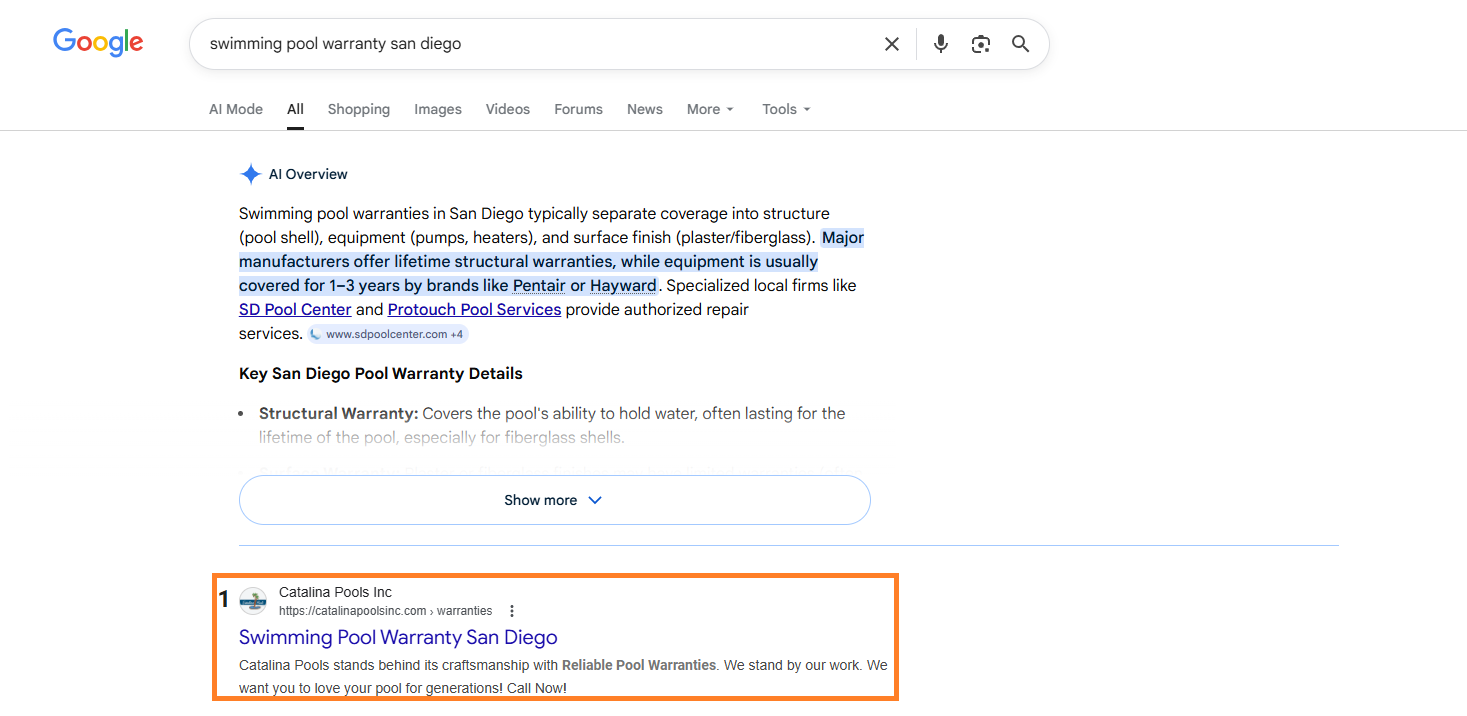Expand the More search filters dropdown
The height and width of the screenshot is (716, 1467).
coord(710,109)
